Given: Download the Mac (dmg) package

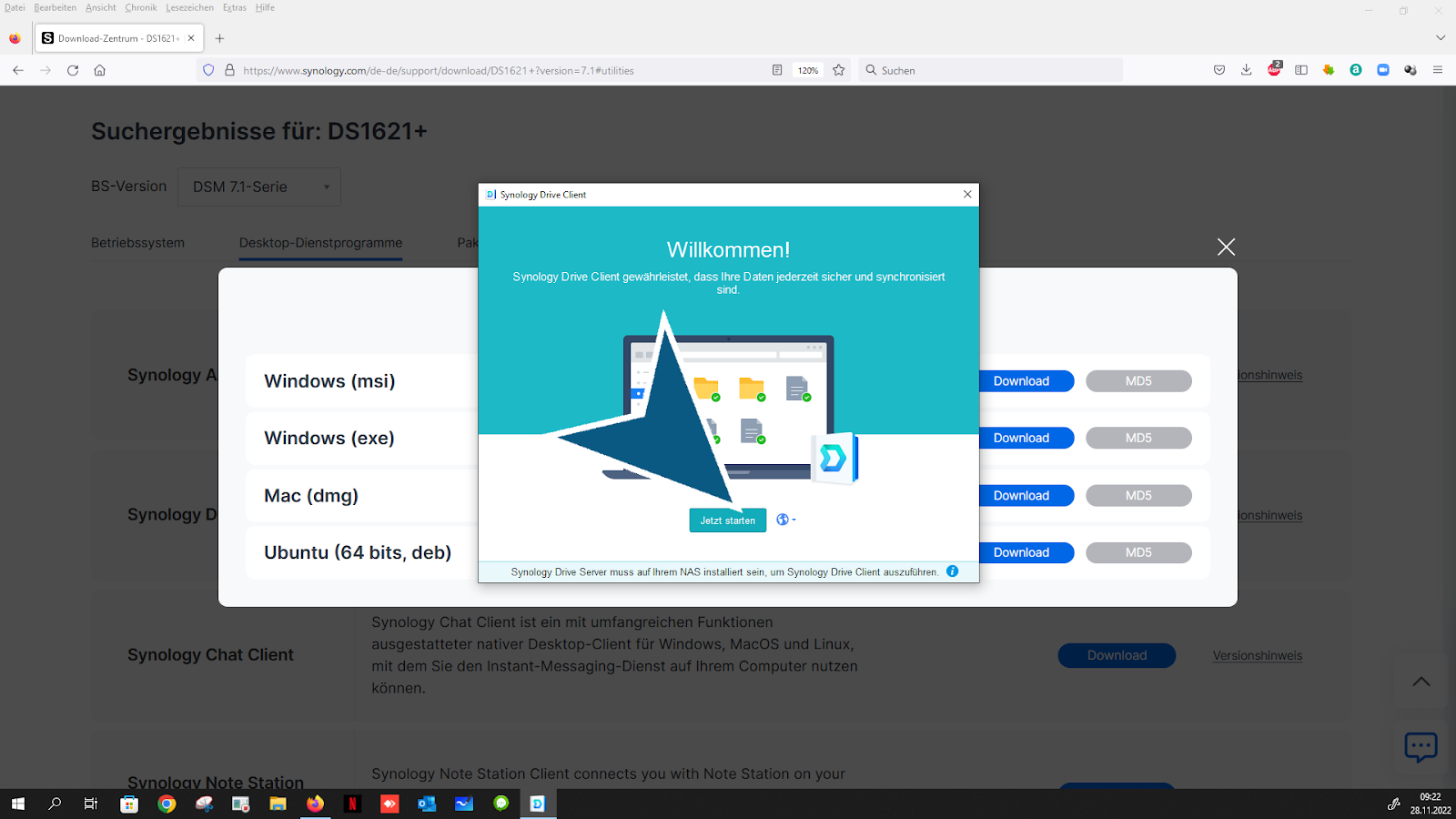Looking at the screenshot, I should 1021,496.
